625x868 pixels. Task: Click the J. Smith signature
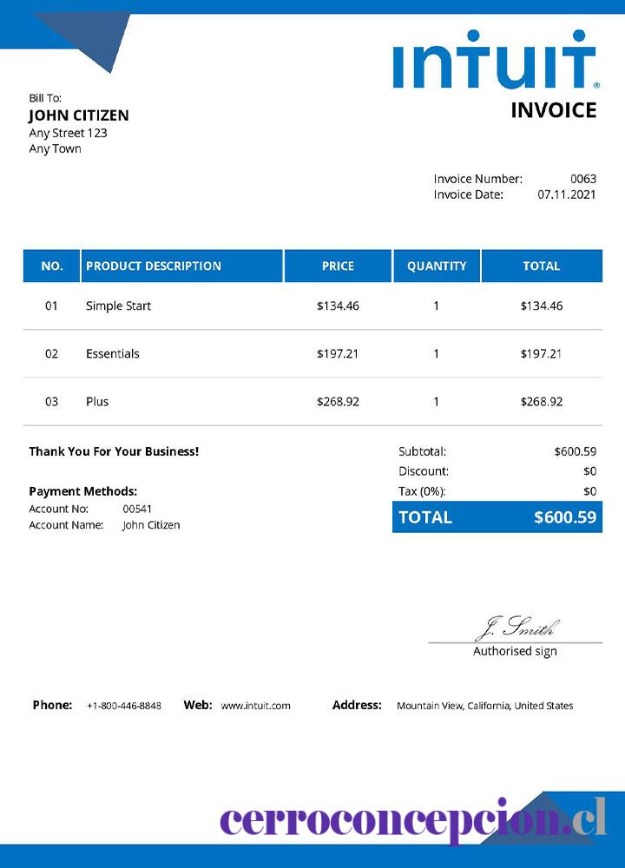(x=518, y=628)
